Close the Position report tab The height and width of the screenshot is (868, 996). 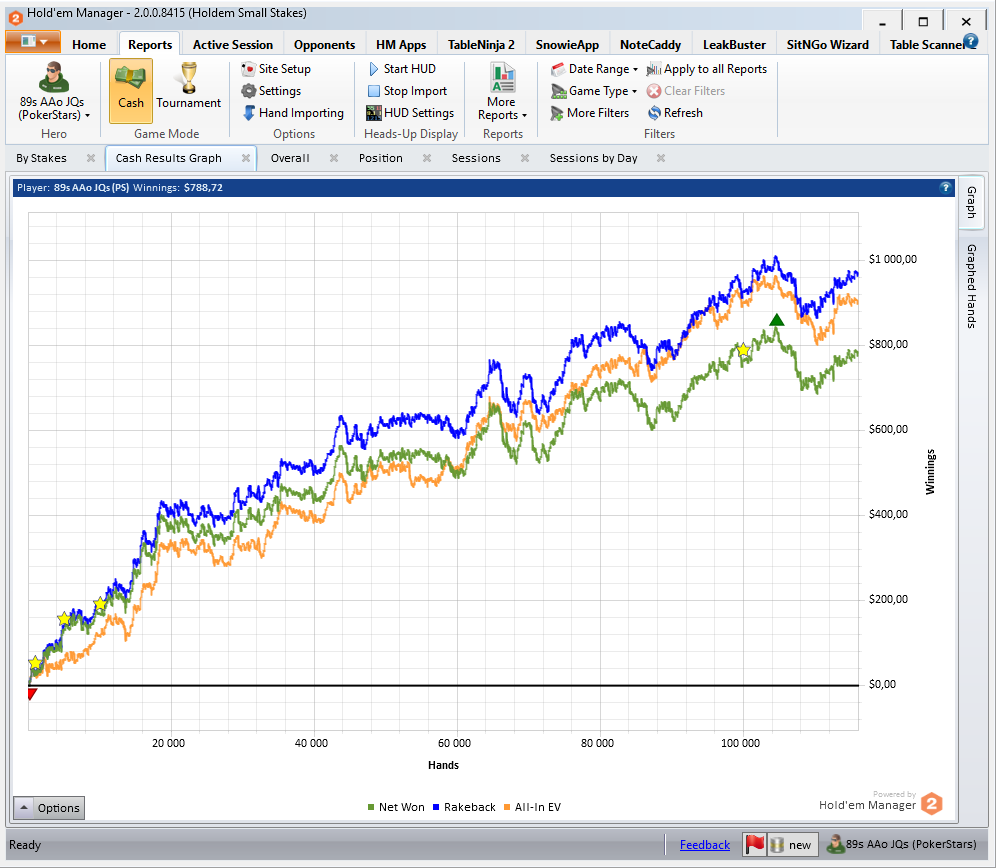(427, 158)
